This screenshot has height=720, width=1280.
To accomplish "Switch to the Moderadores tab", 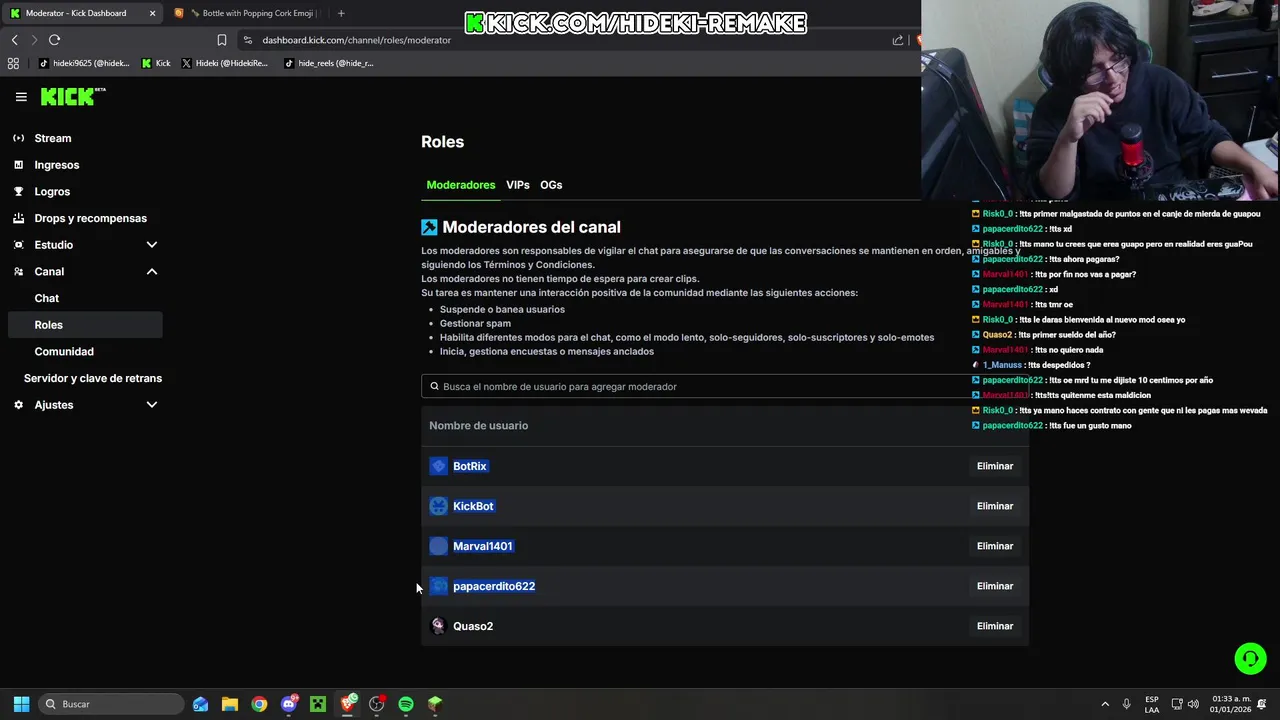I will click(x=461, y=185).
